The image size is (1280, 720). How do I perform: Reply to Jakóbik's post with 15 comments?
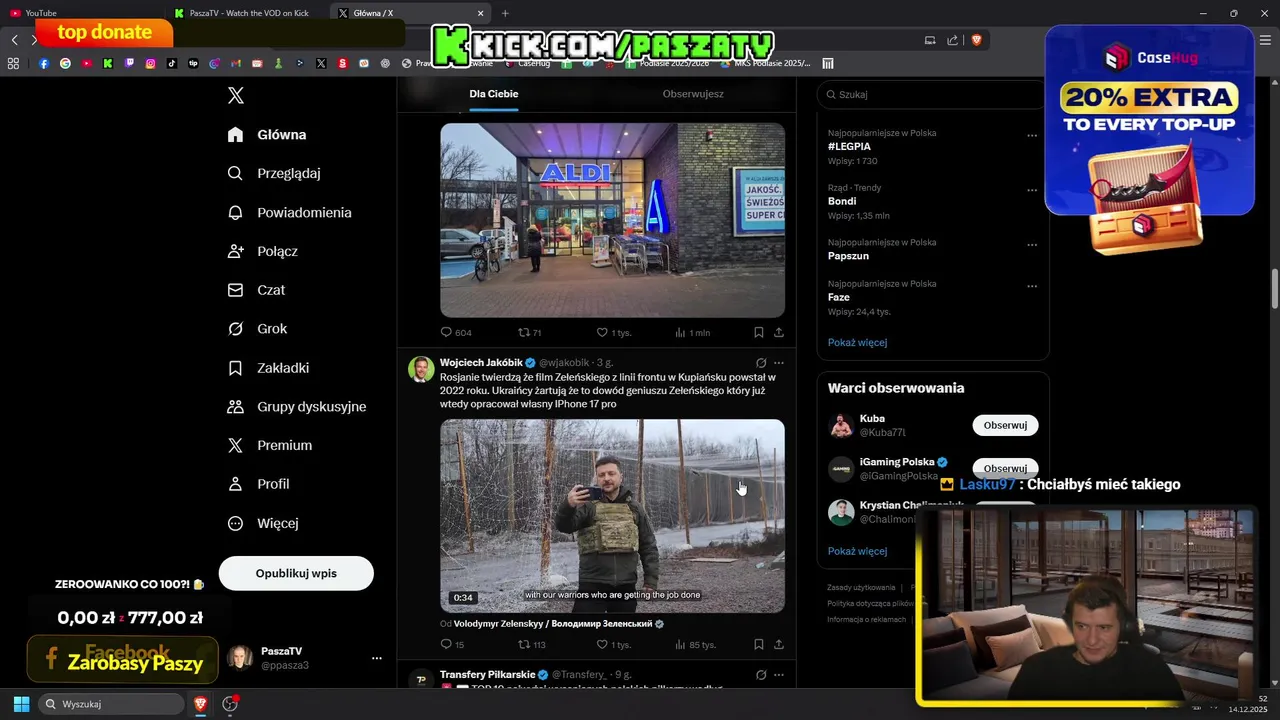pyautogui.click(x=454, y=645)
